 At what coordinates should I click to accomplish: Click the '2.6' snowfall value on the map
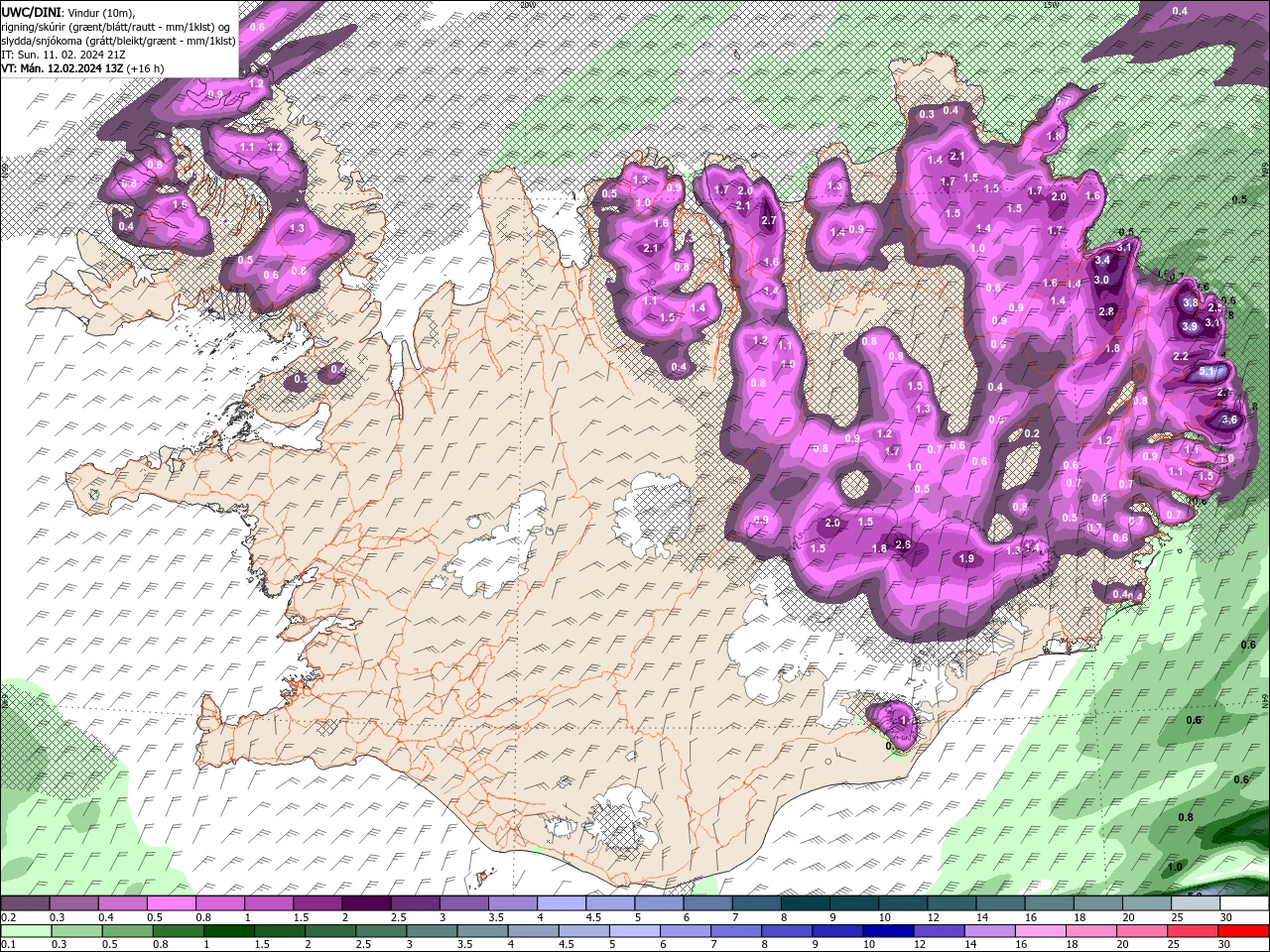click(x=903, y=543)
